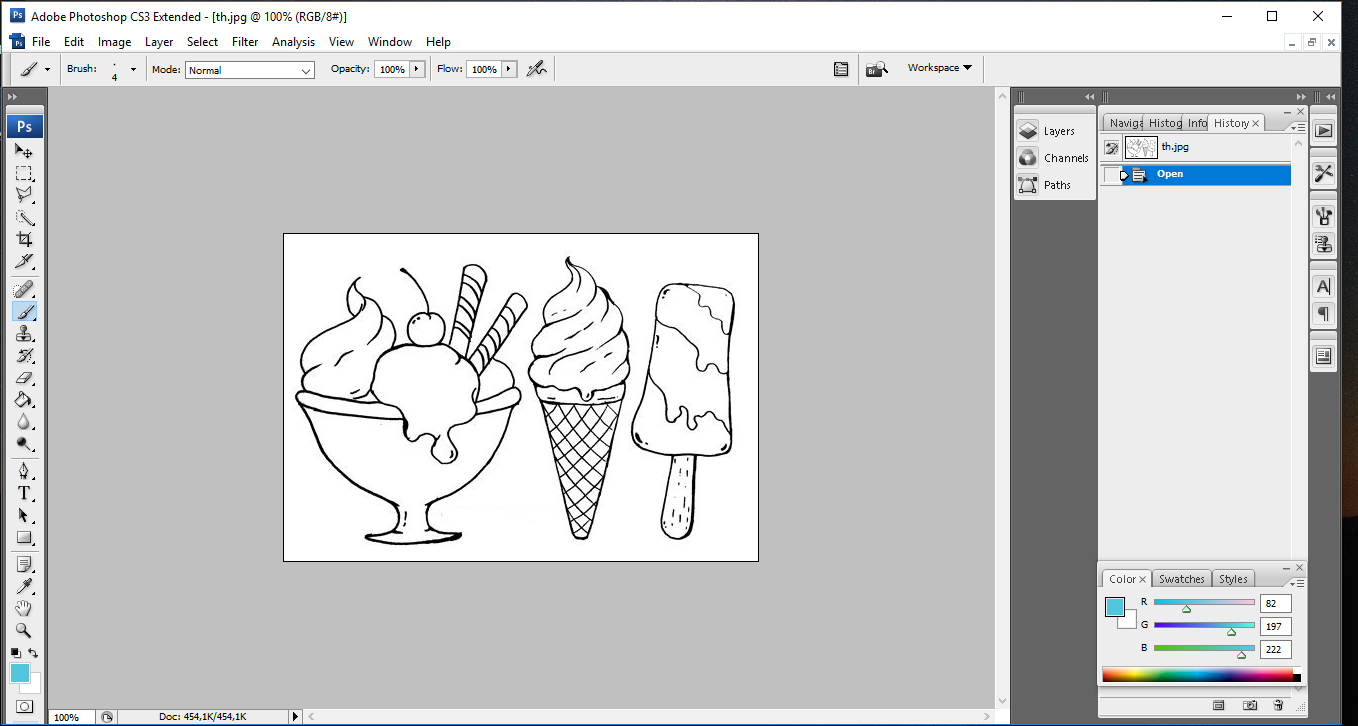Open the Brush tool preset picker
Screen dimensions: 1358x726
(35, 69)
